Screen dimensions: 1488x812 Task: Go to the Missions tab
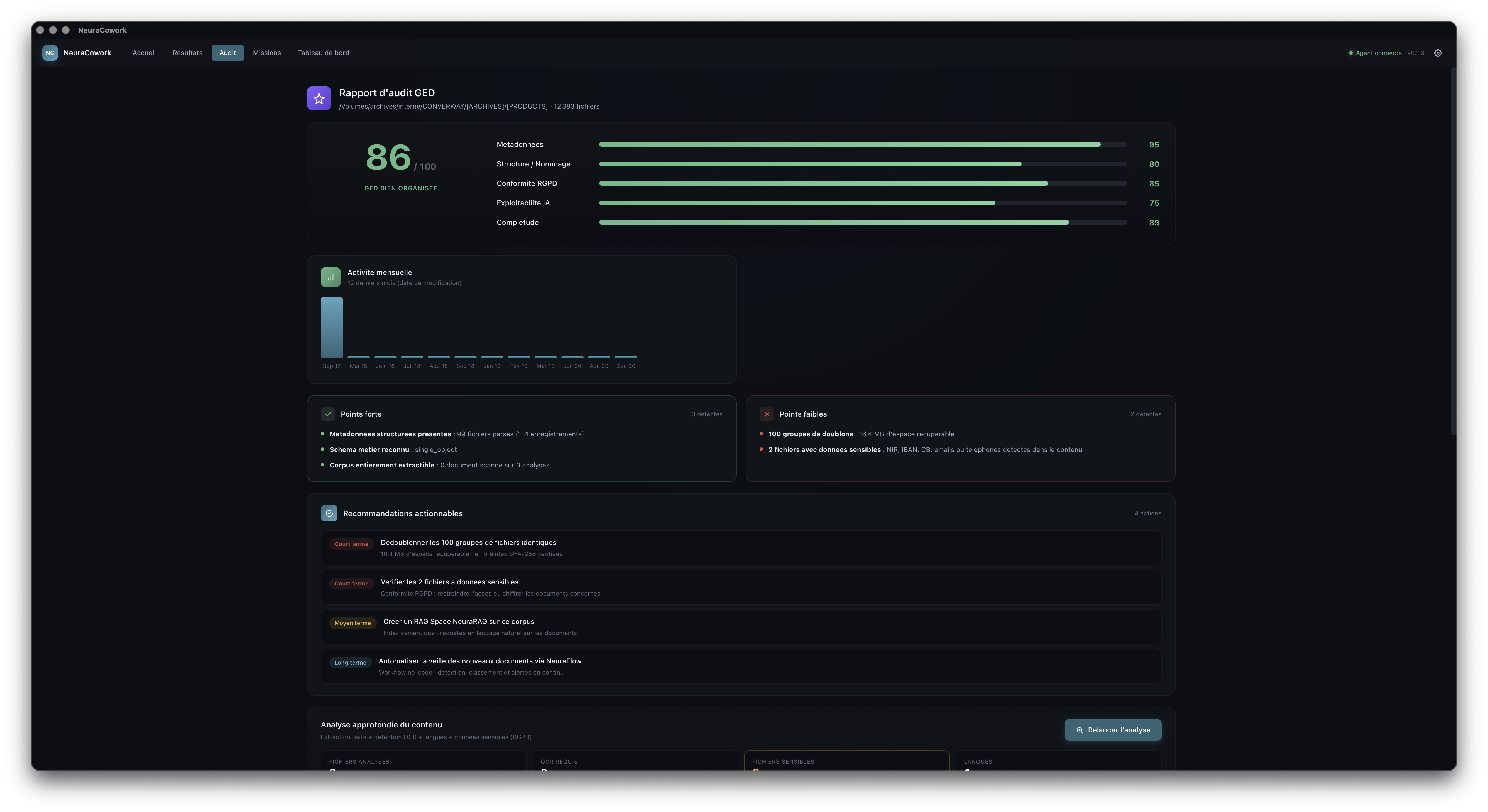pos(266,53)
